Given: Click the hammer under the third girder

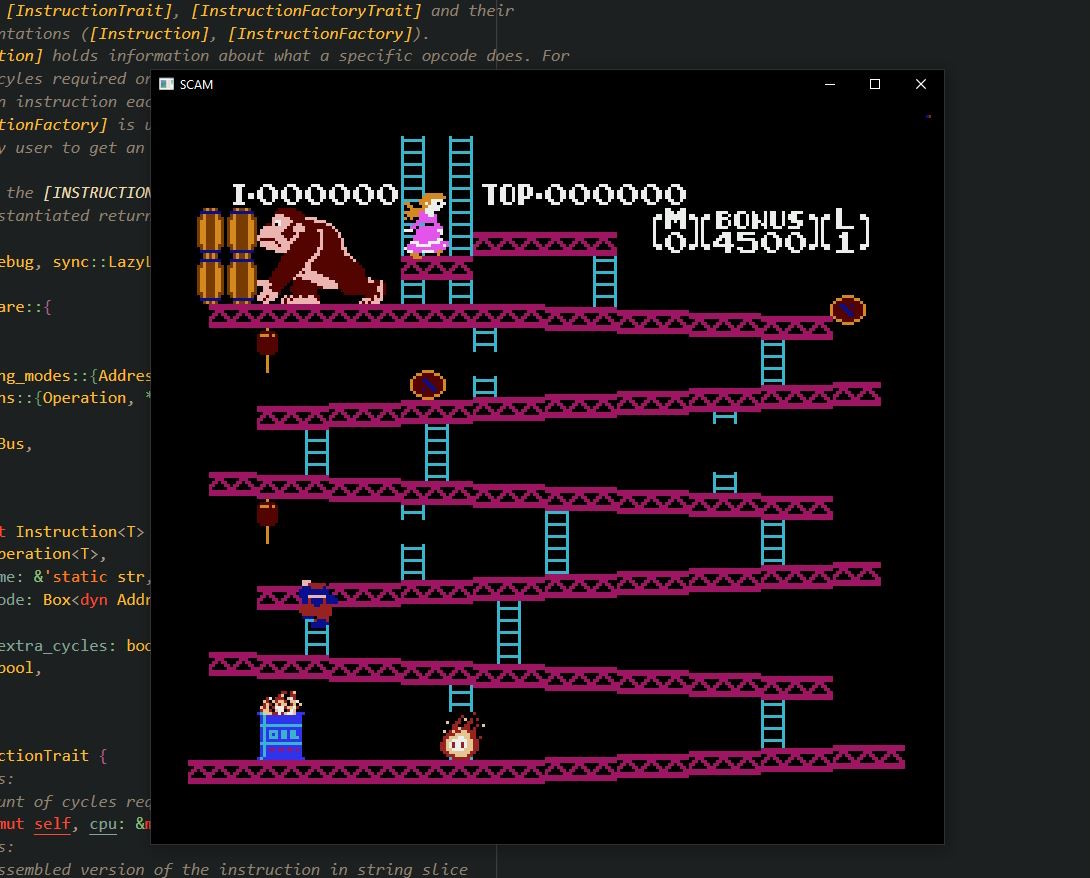Looking at the screenshot, I should click(267, 521).
